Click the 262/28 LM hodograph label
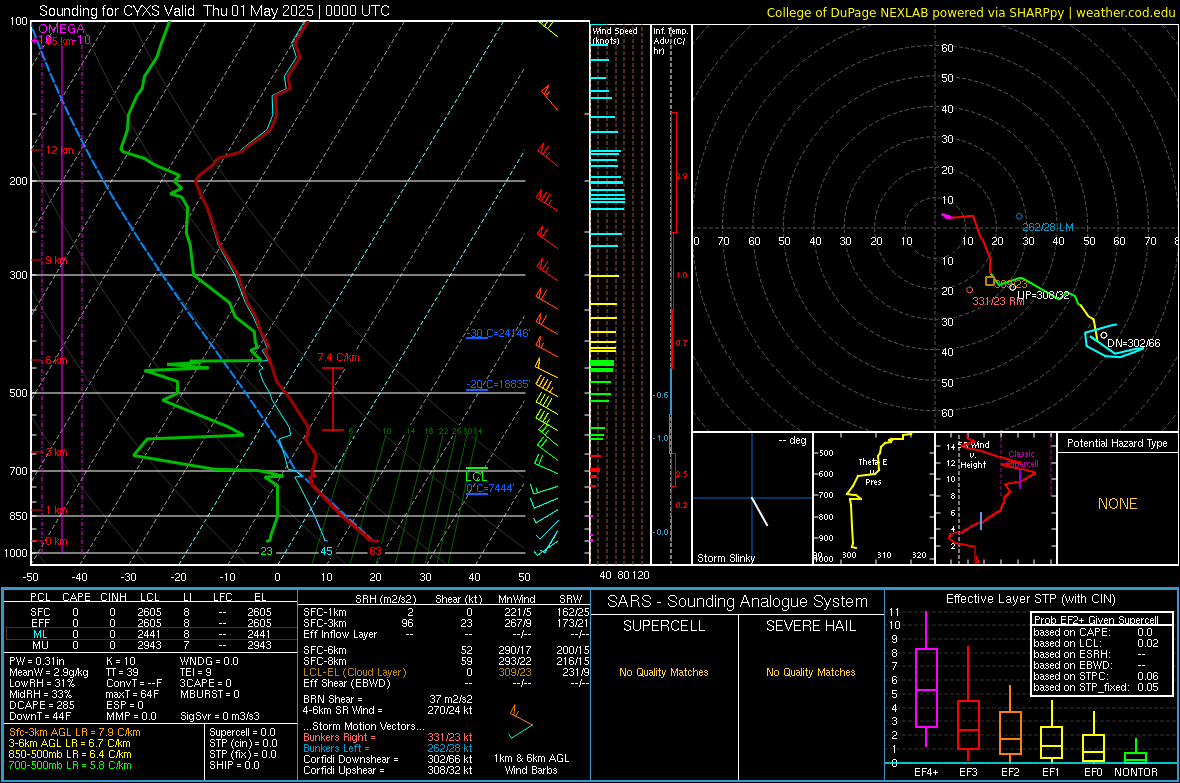Image resolution: width=1180 pixels, height=783 pixels. pos(1048,227)
